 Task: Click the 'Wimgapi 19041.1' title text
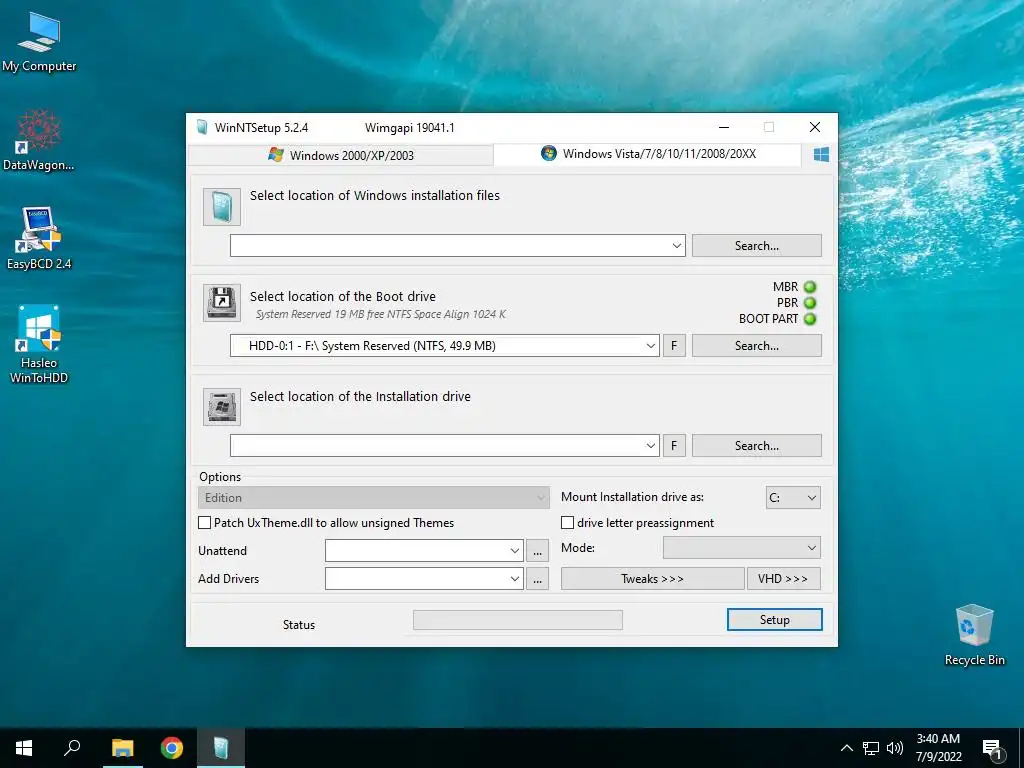pyautogui.click(x=409, y=127)
